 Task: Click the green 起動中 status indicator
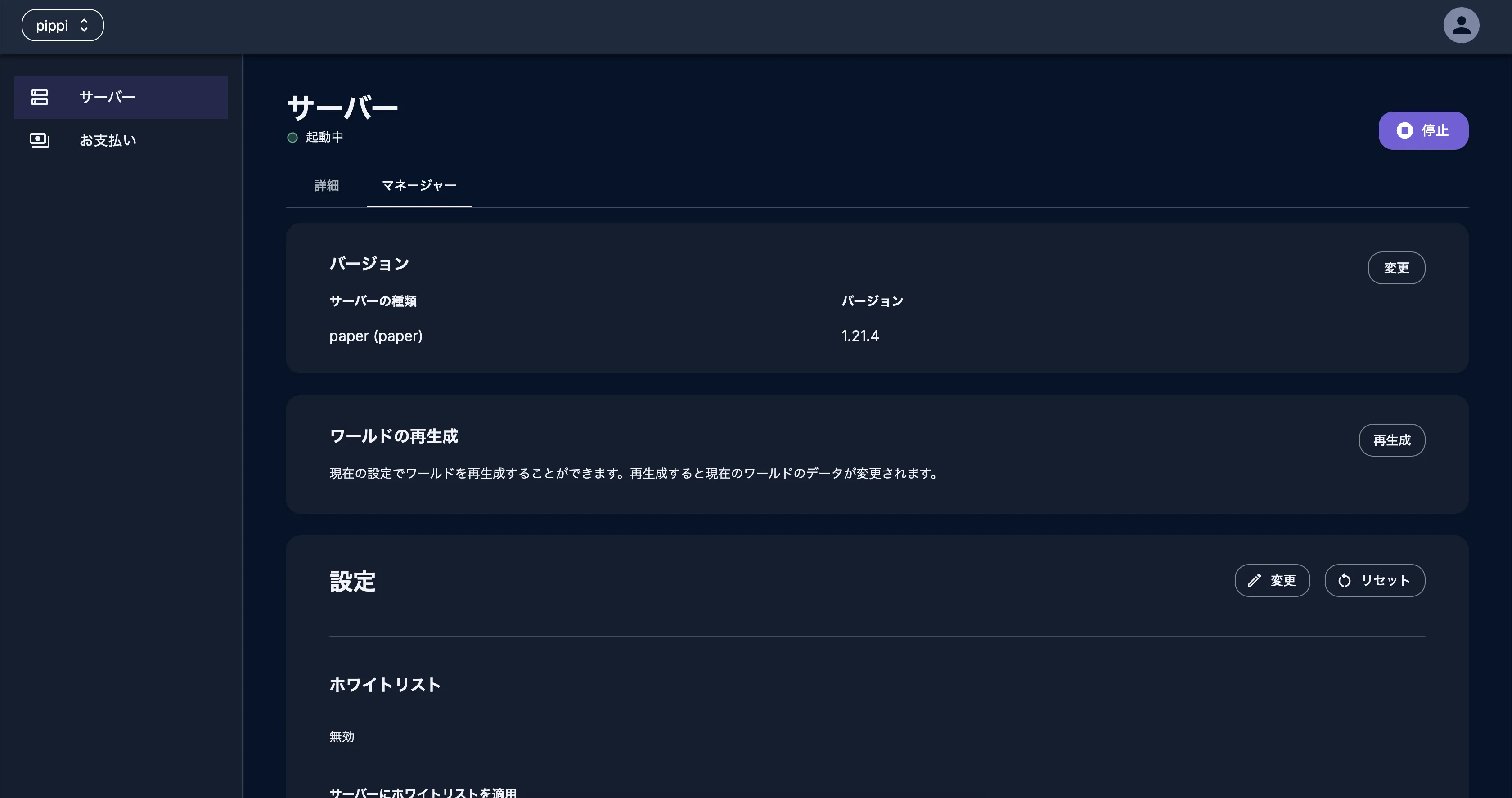pyautogui.click(x=292, y=137)
